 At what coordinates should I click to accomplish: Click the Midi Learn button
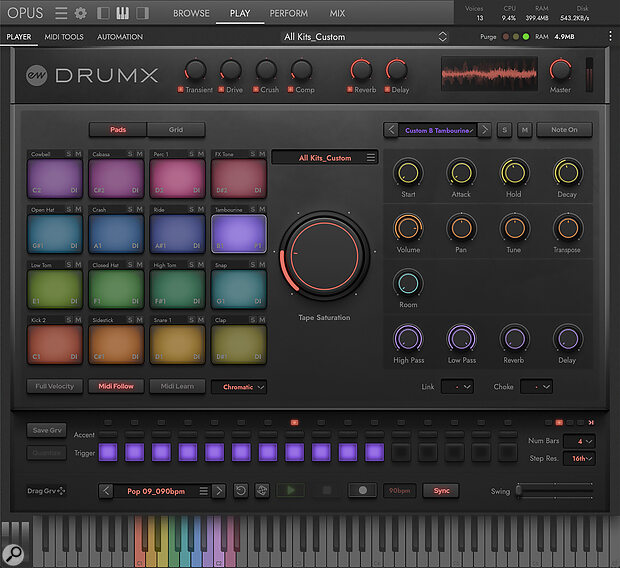pyautogui.click(x=178, y=386)
